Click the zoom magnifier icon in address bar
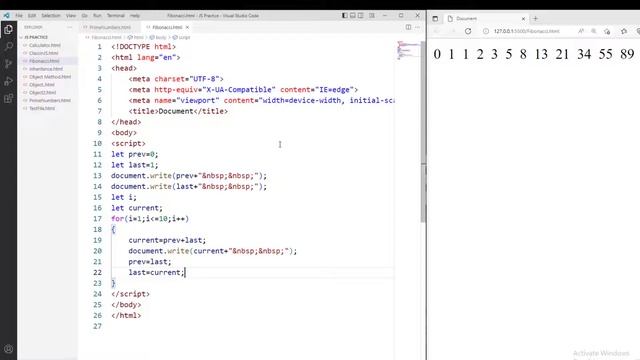Screen dimensions: 640x360 (594, 31)
